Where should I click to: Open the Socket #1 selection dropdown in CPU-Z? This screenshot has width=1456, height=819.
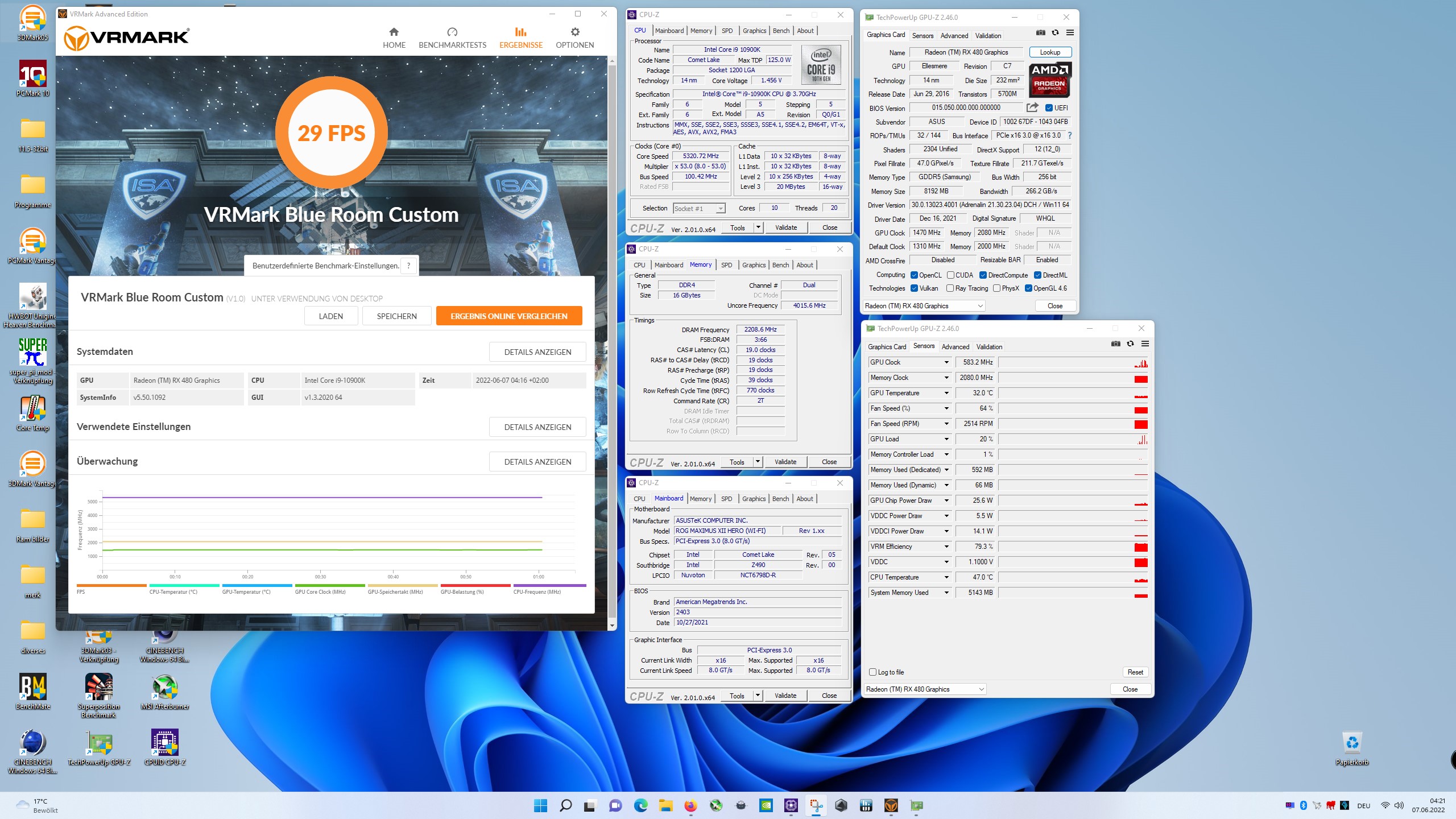coord(699,209)
